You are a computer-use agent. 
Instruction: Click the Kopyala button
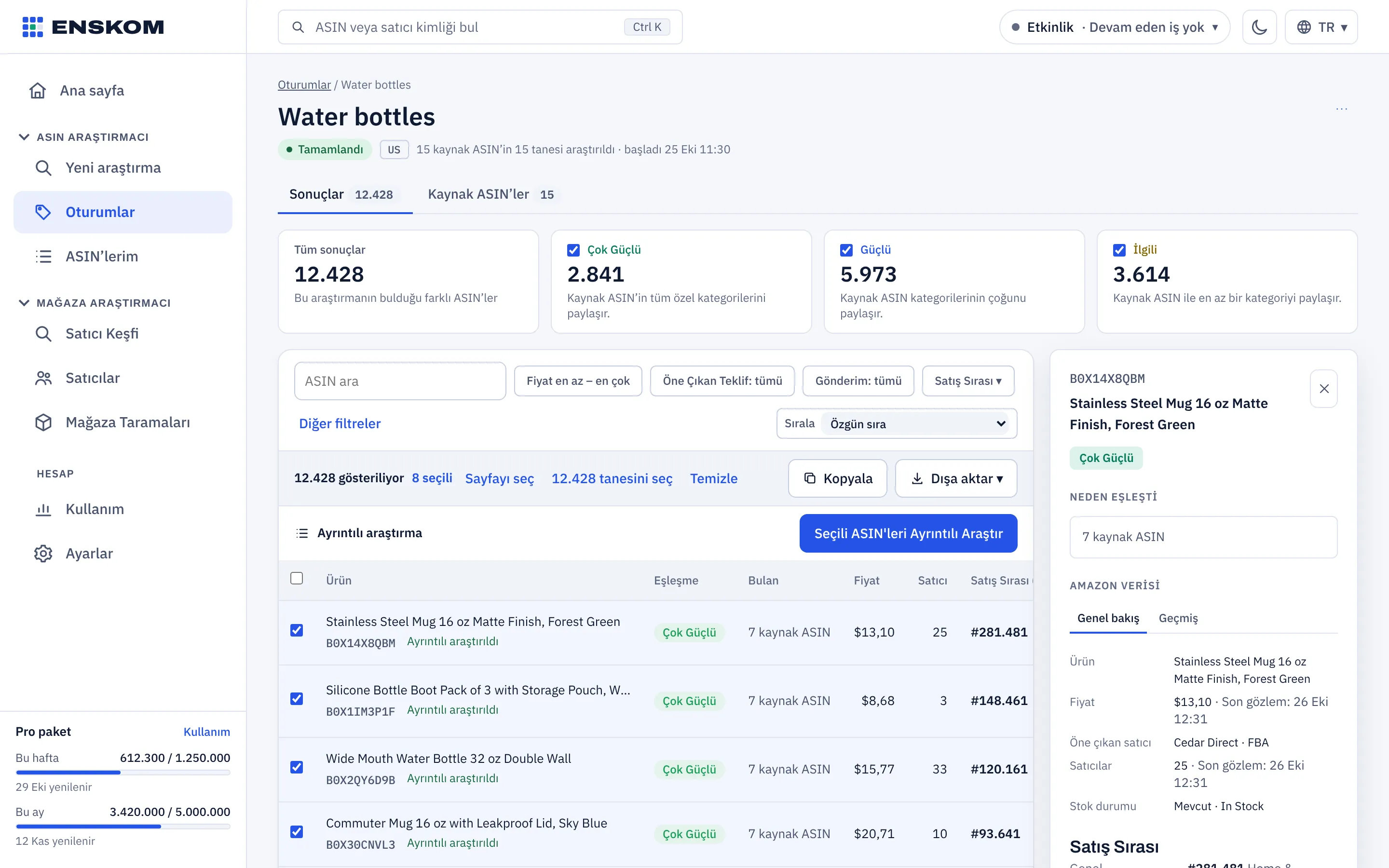click(837, 478)
